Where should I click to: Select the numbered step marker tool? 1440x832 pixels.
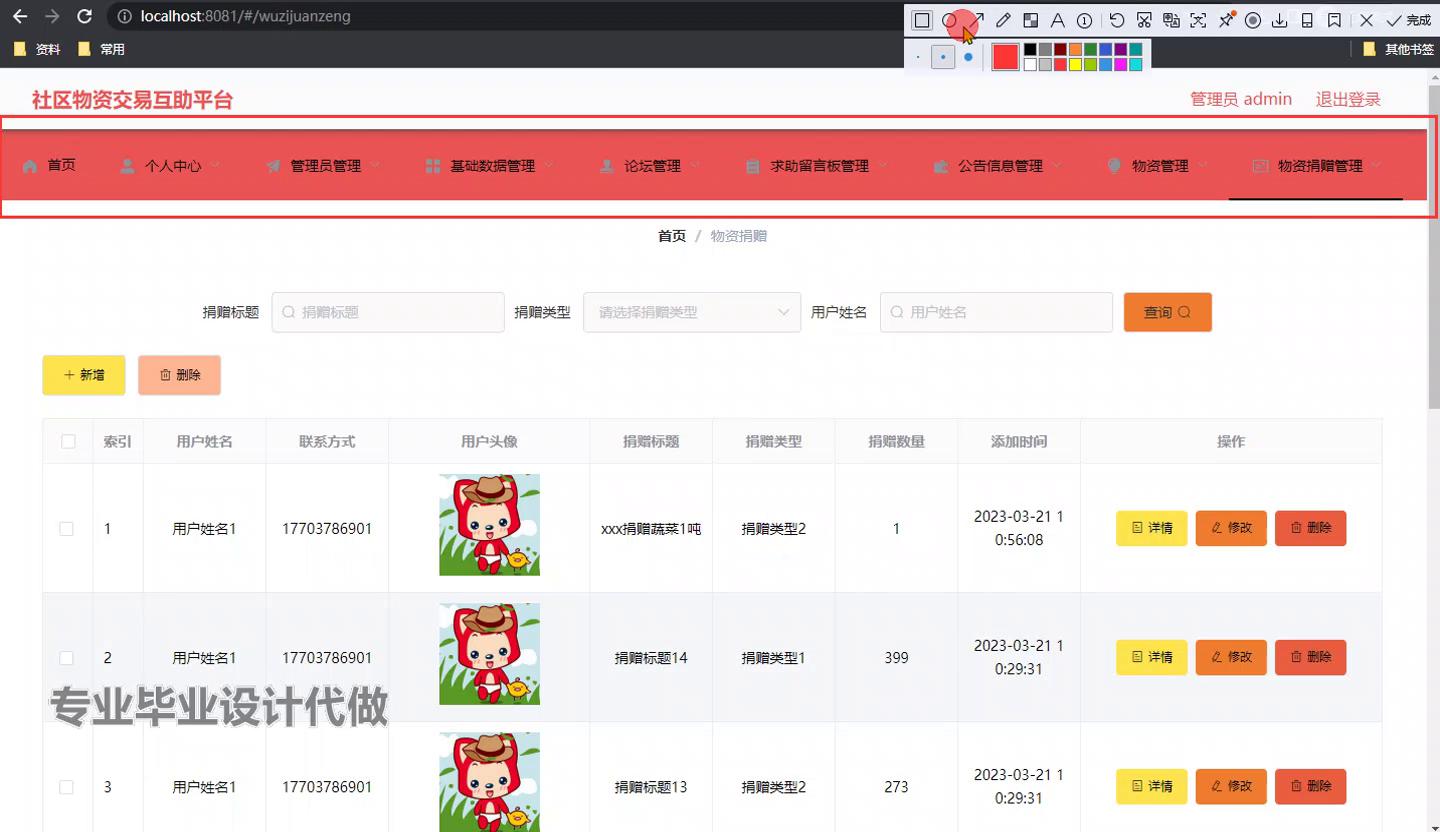(1084, 20)
